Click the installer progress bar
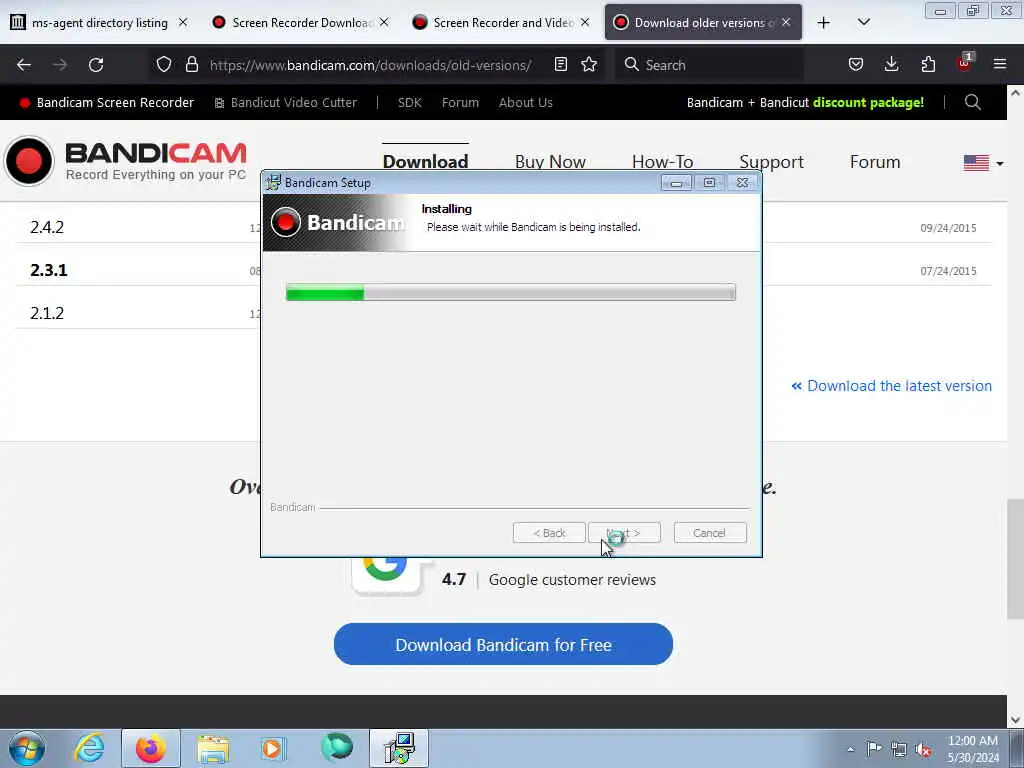The width and height of the screenshot is (1024, 768). 511,292
